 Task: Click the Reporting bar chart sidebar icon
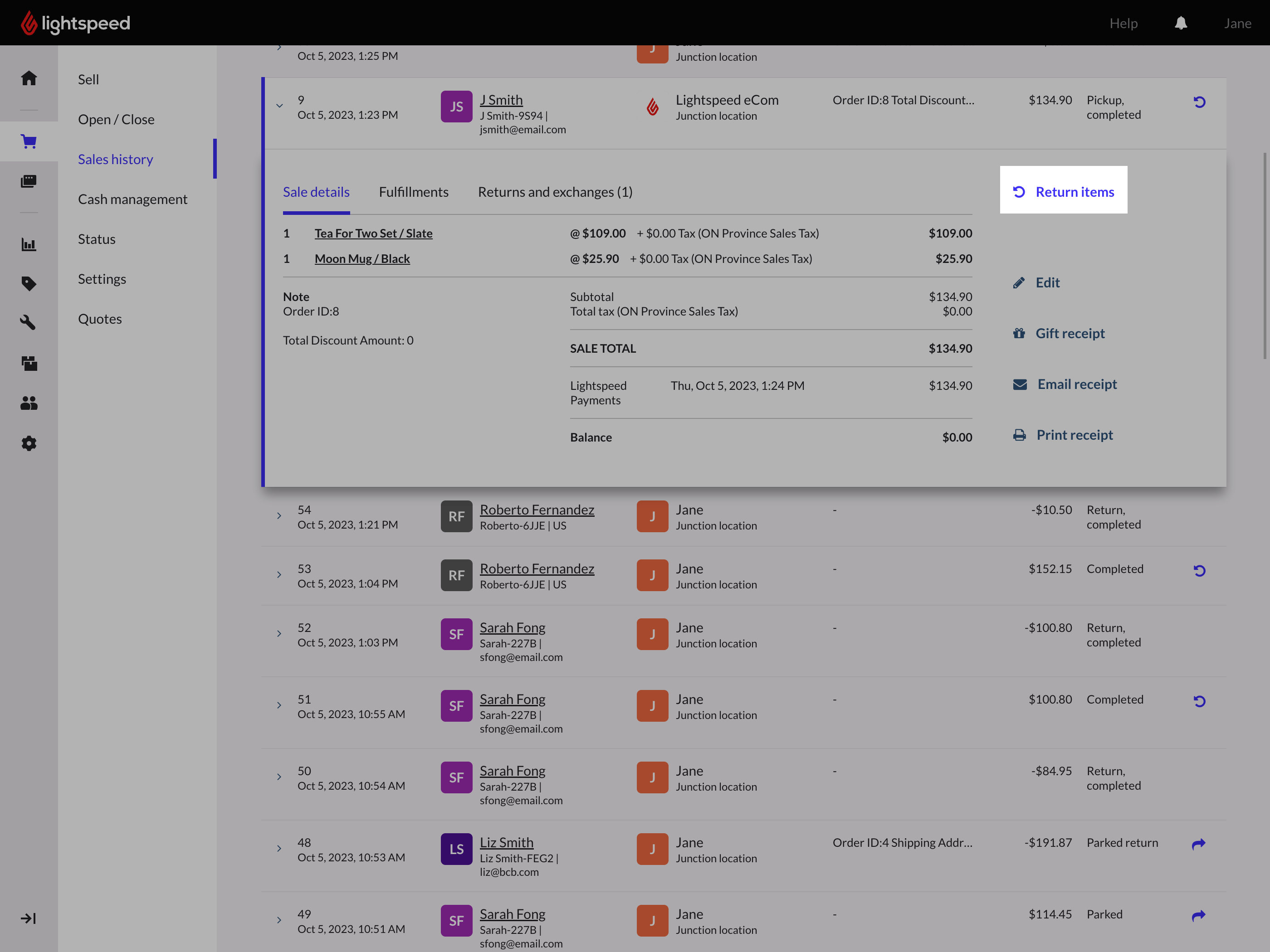(29, 244)
